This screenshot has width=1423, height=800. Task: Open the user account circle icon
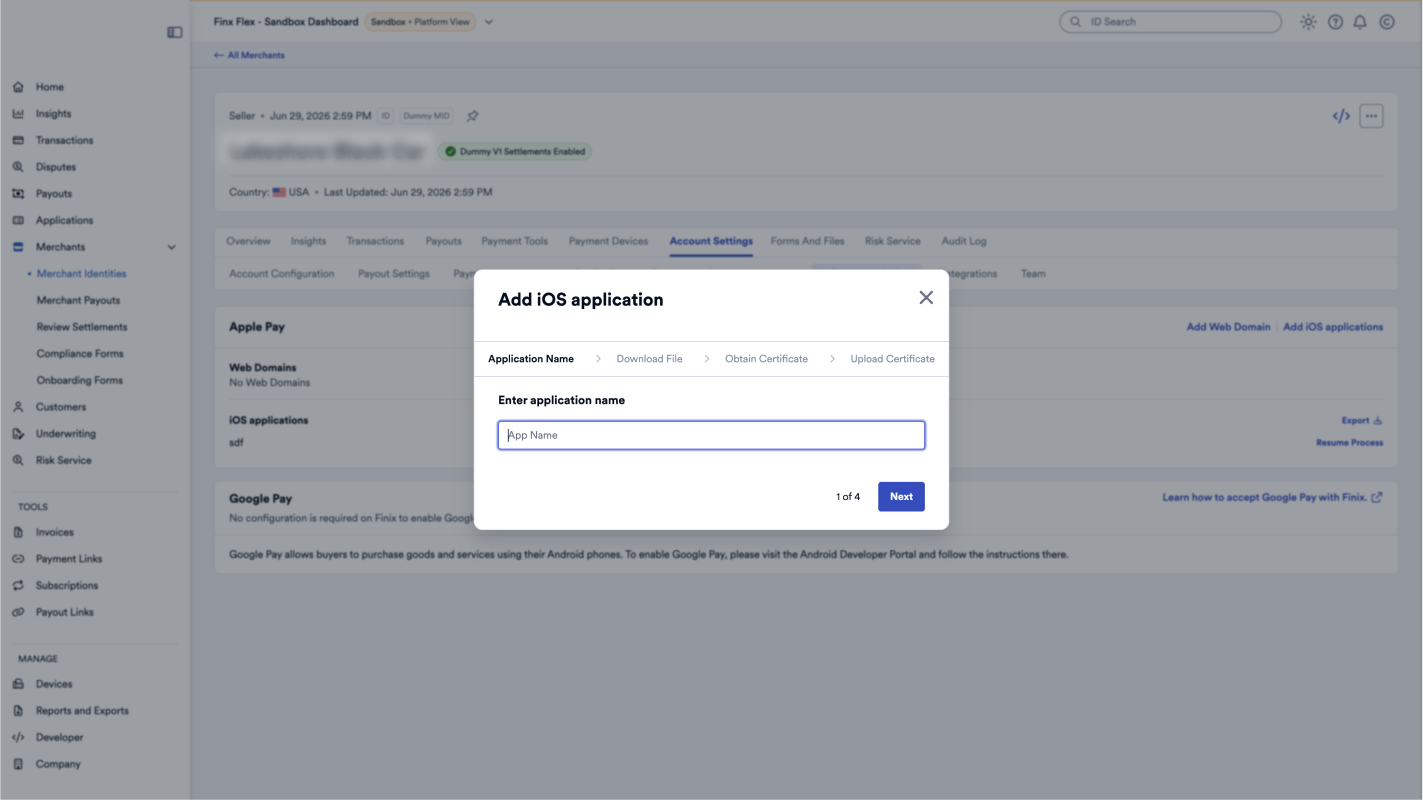1387,22
